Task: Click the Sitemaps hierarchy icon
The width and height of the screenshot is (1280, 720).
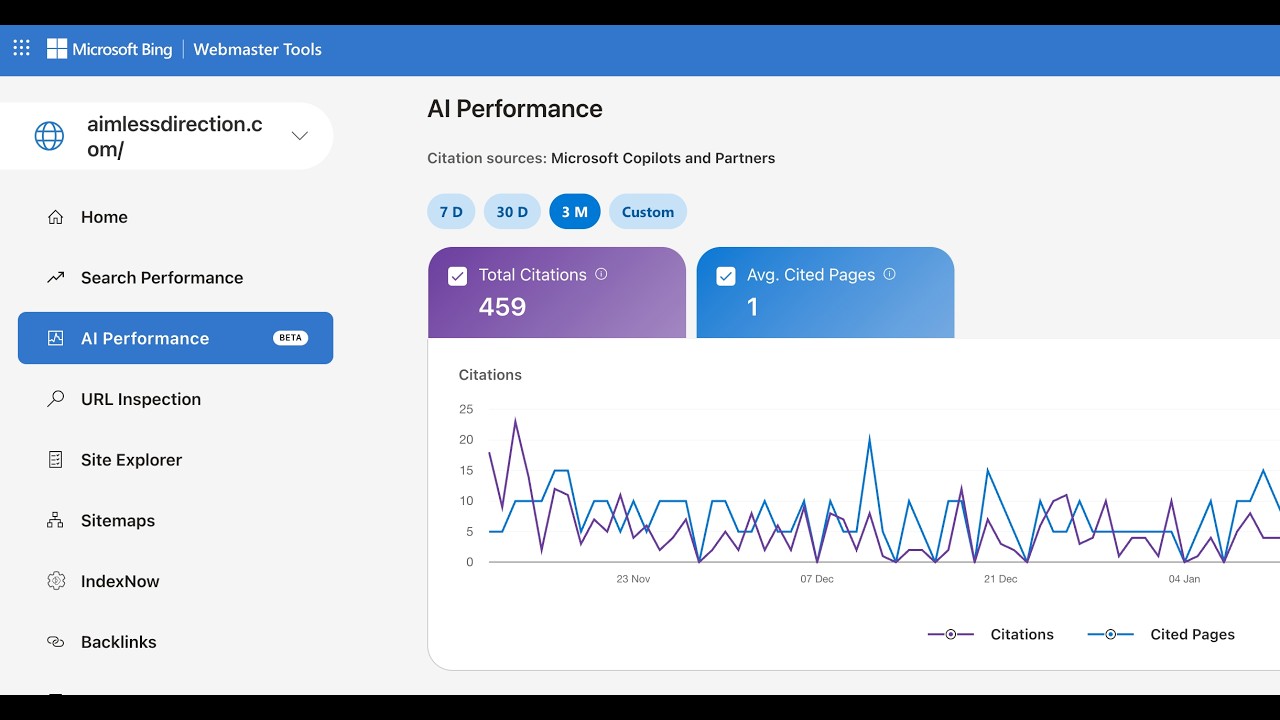Action: coord(56,520)
